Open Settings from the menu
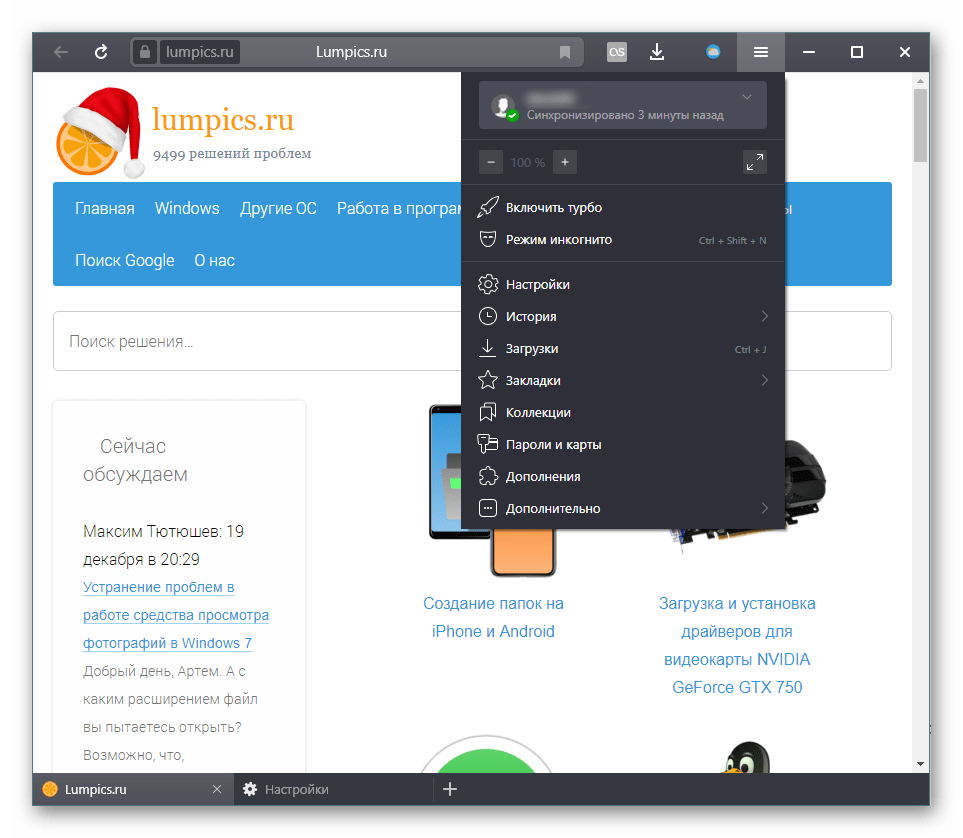 [537, 285]
